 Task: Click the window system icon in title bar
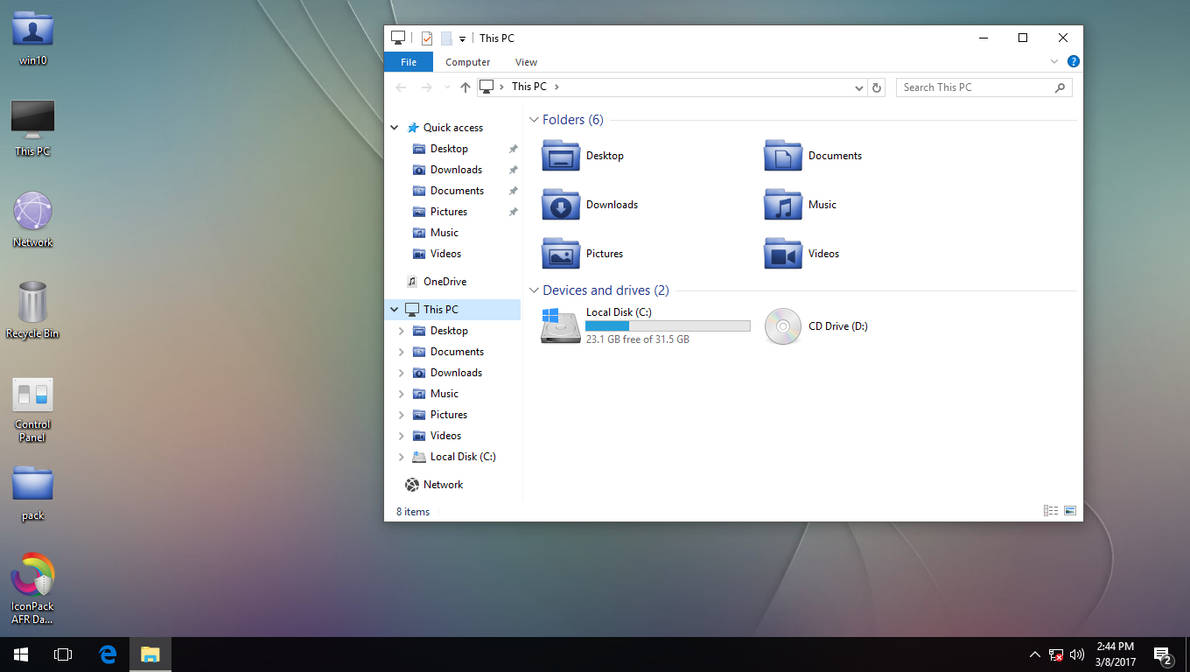click(398, 37)
